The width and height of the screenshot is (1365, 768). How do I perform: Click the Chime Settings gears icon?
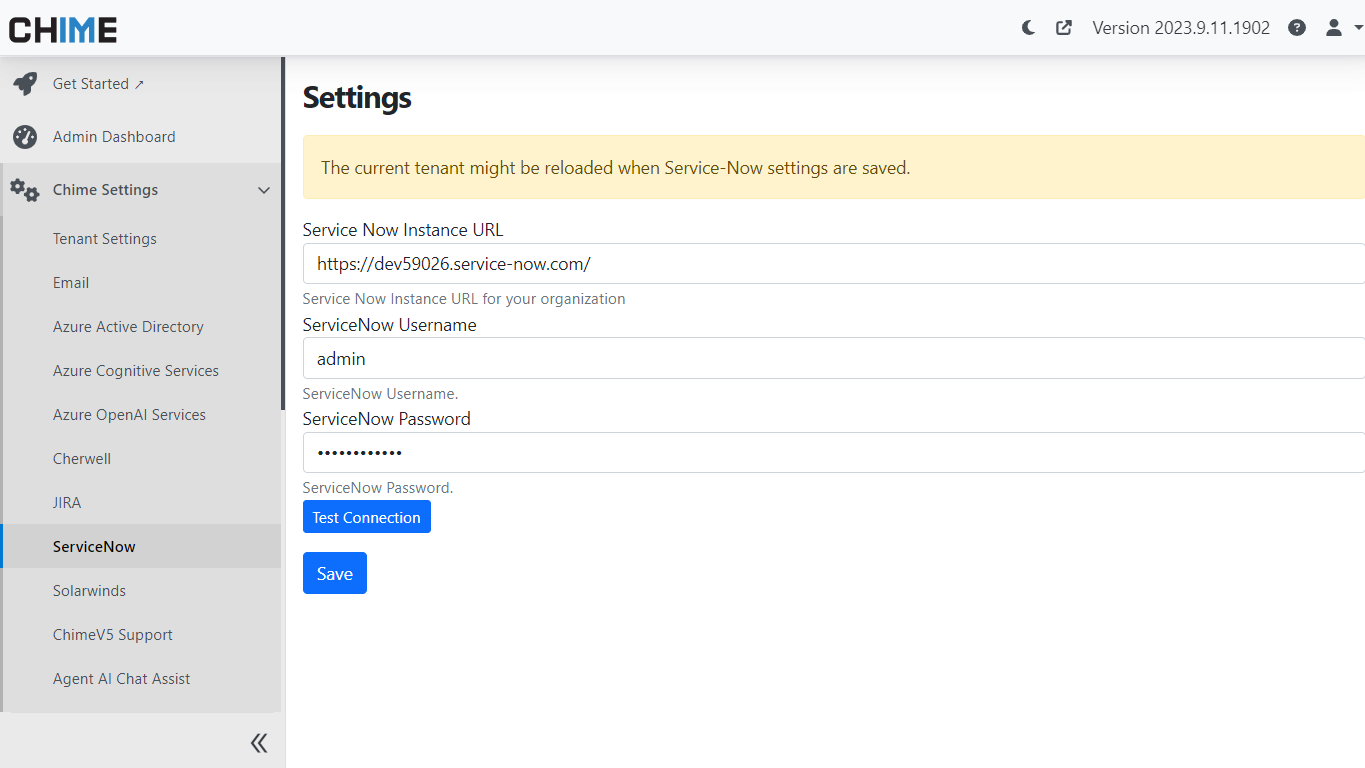[x=25, y=190]
